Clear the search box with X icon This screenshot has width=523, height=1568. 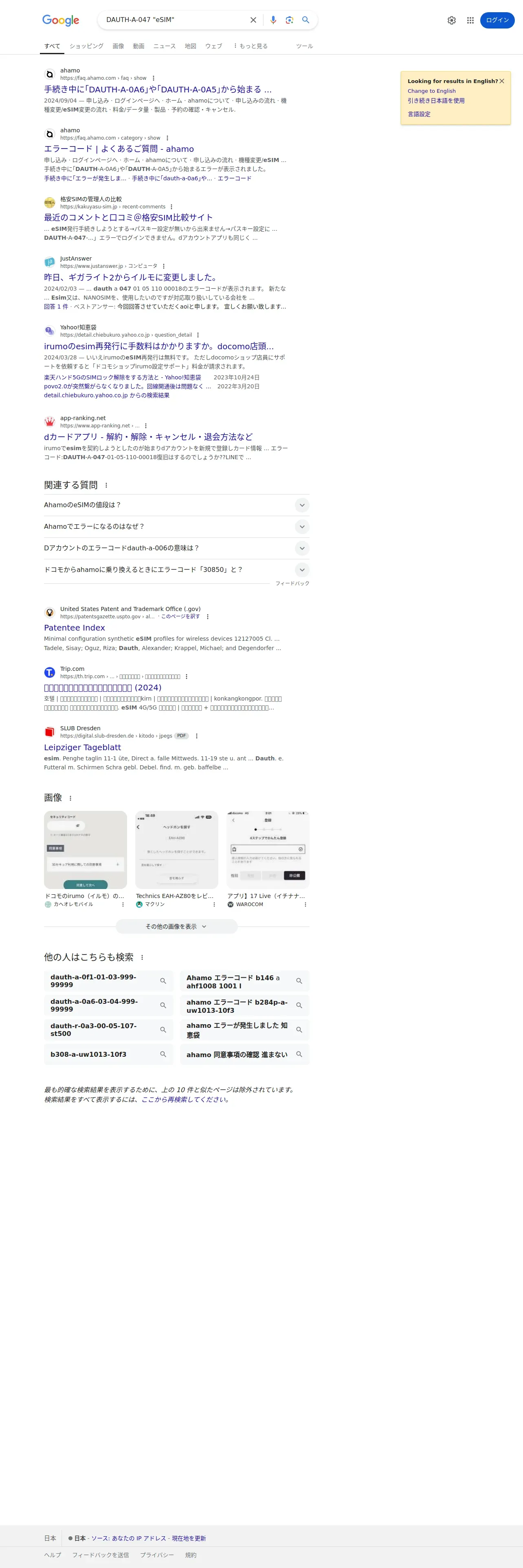coord(253,20)
